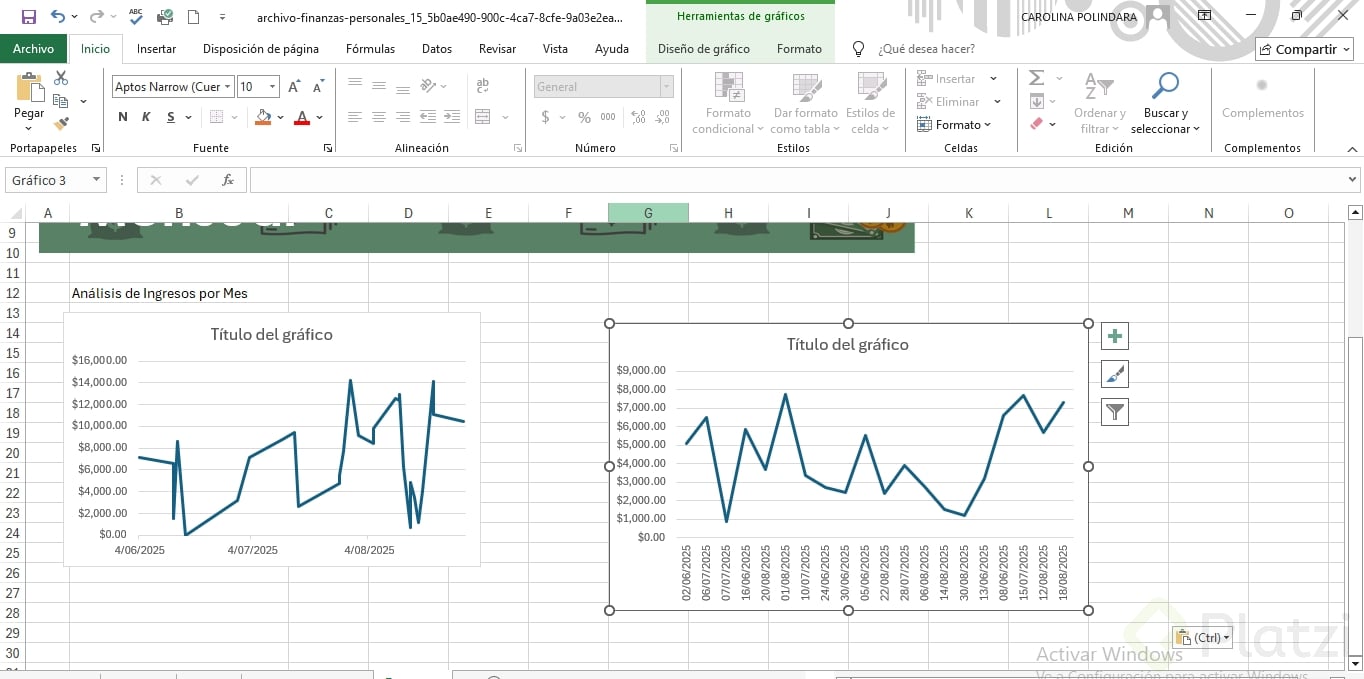Click the spell check ABC icon
Image resolution: width=1364 pixels, height=679 pixels.
(136, 17)
